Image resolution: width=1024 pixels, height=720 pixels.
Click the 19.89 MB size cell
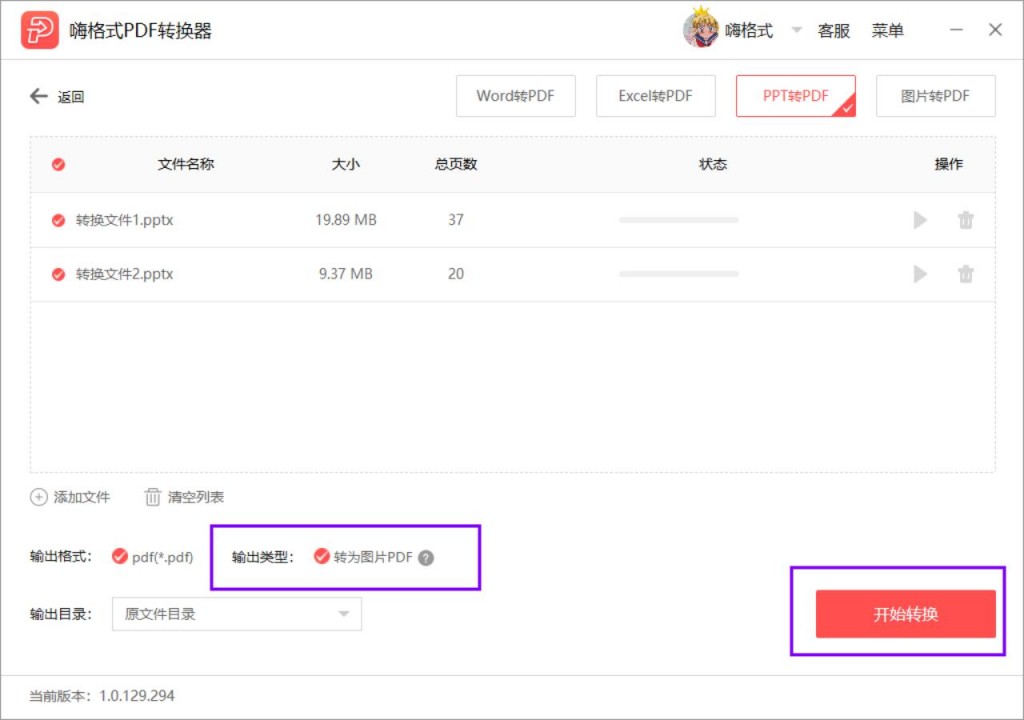(345, 220)
